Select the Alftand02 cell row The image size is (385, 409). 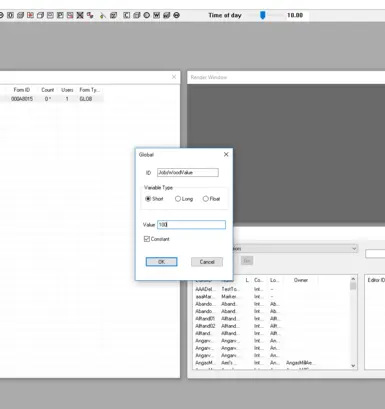[272, 326]
